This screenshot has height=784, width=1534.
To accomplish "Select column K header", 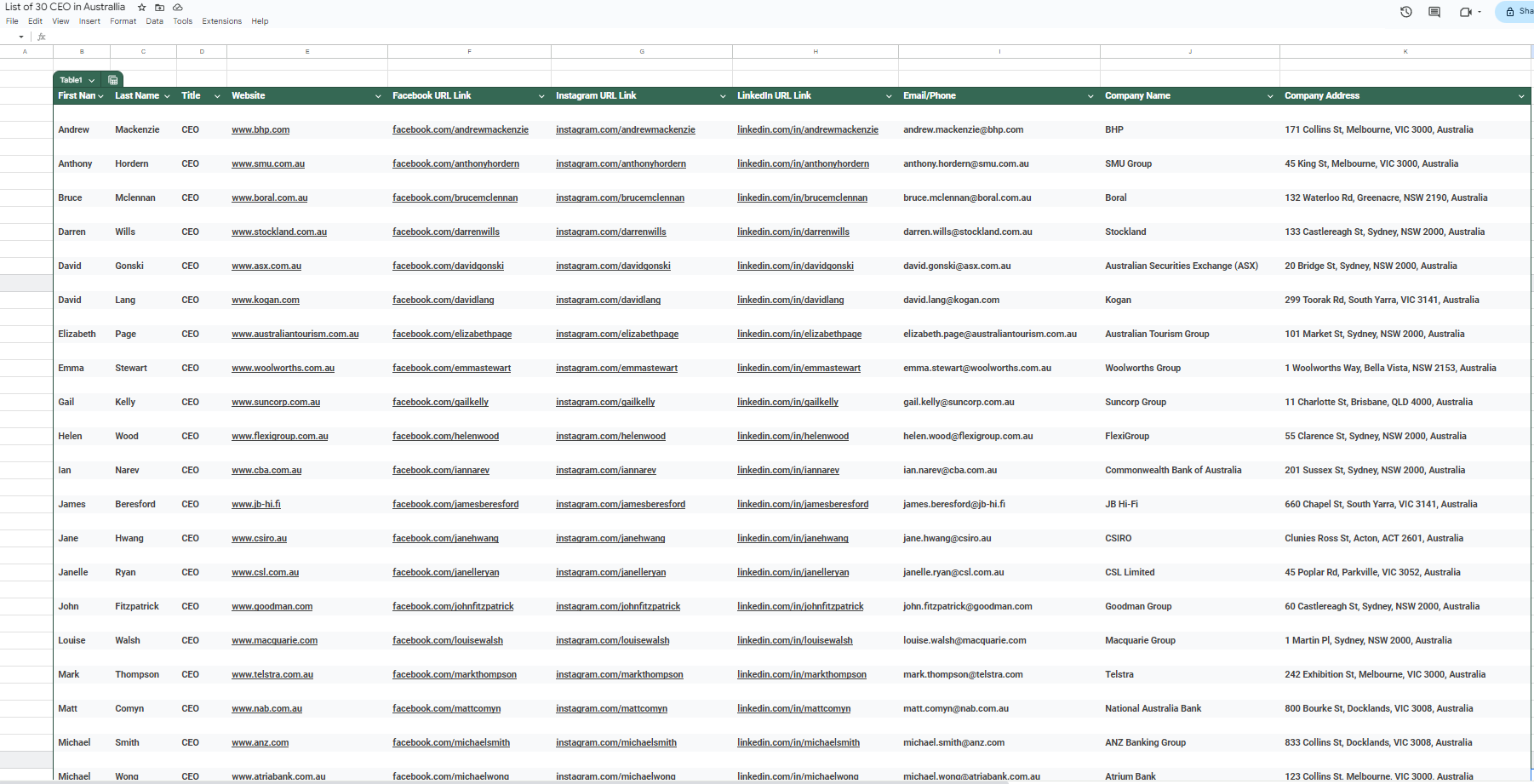I will coord(1405,52).
